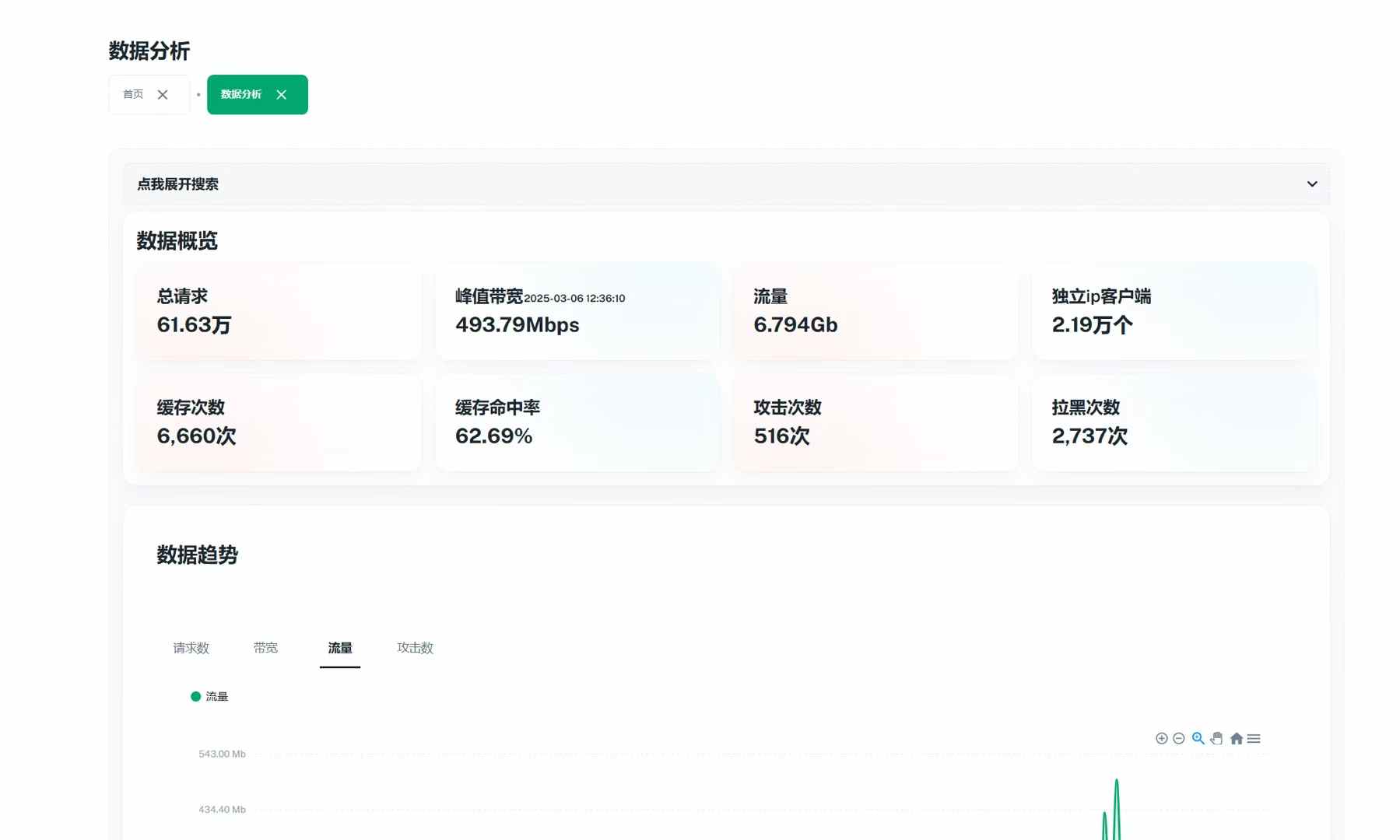This screenshot has width=1400, height=840.
Task: Click the 总请求 61.63万 stat card
Action: click(279, 311)
